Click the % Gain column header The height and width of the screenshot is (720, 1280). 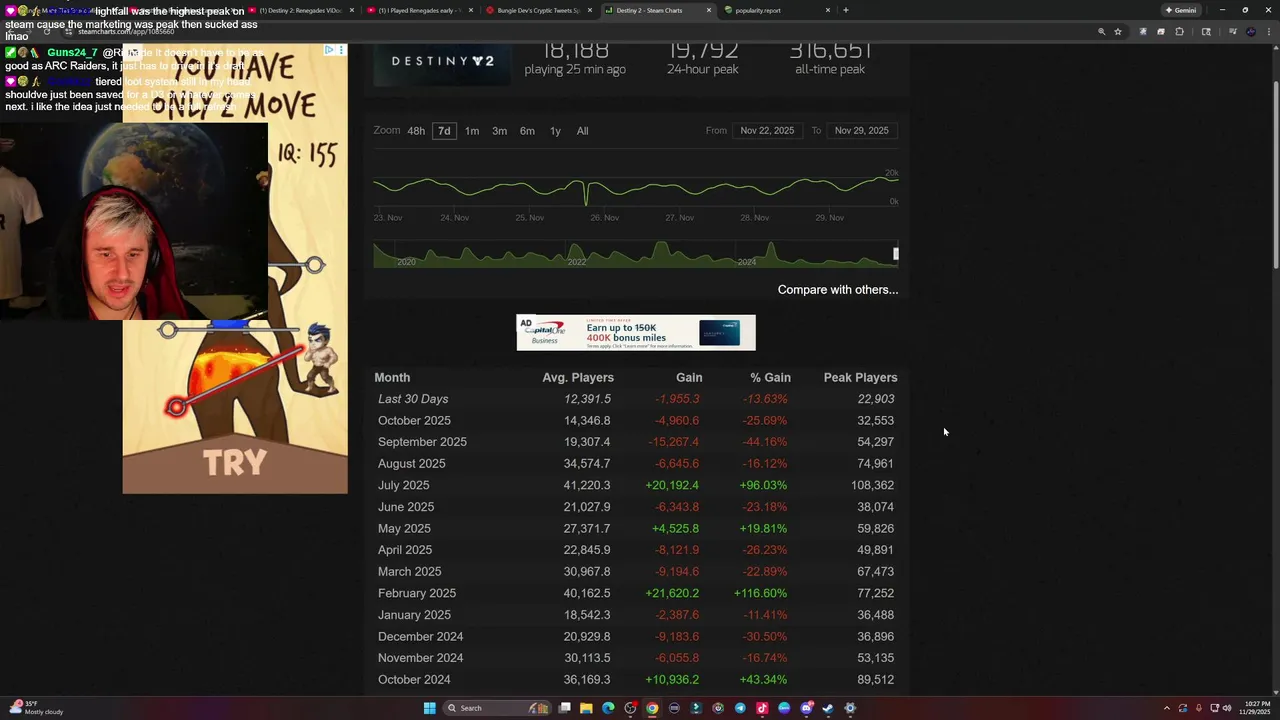coord(770,378)
